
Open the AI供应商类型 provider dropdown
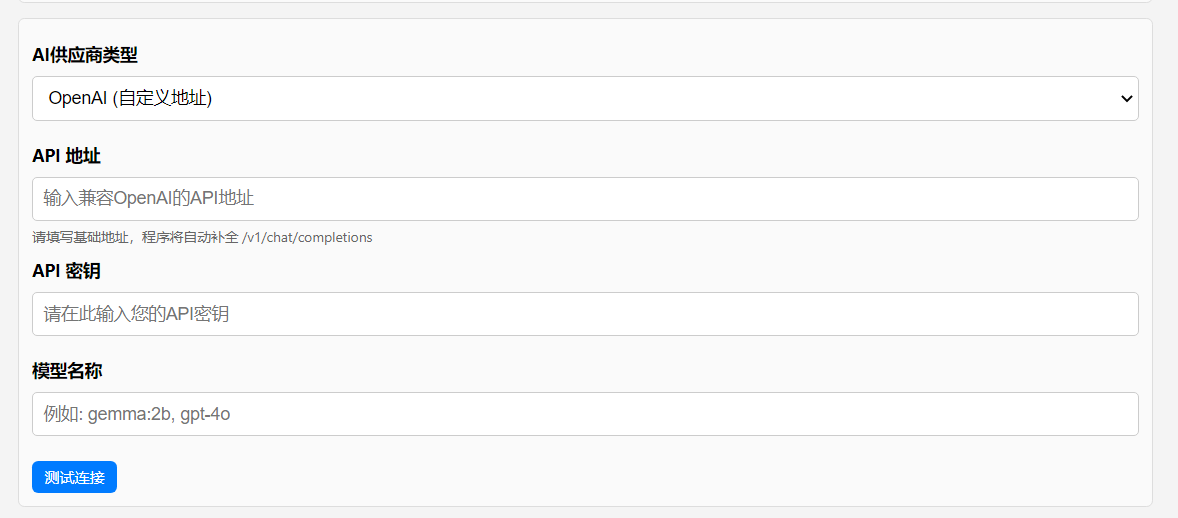(x=585, y=98)
